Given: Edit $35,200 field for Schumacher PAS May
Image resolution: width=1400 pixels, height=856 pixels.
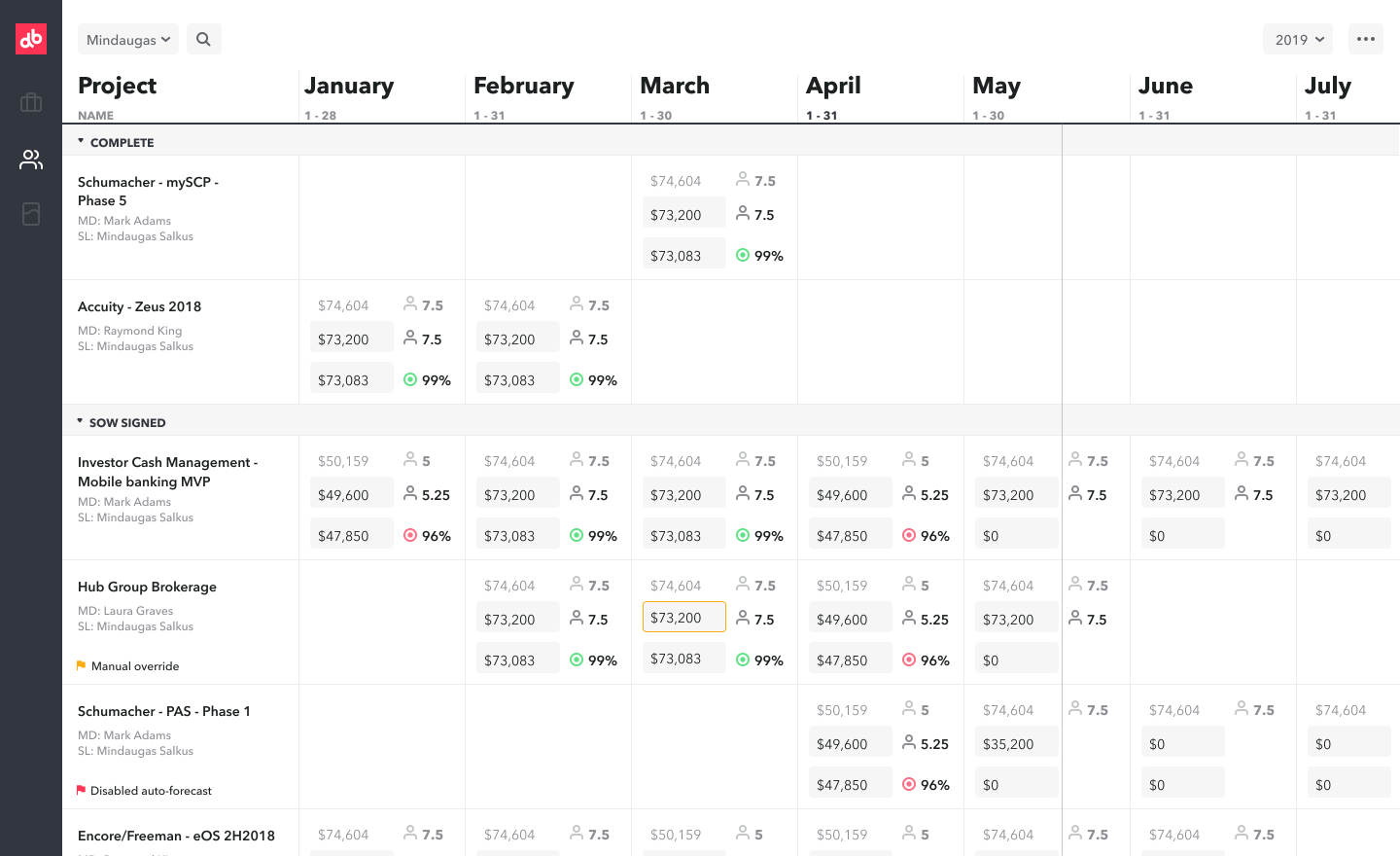Looking at the screenshot, I should point(1017,743).
